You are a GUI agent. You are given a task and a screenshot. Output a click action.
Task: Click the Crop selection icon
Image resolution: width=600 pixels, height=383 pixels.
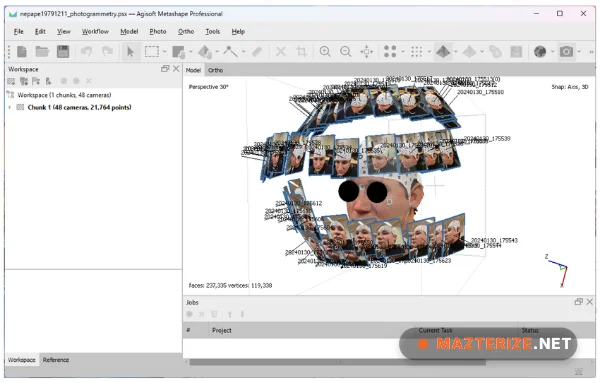(302, 51)
